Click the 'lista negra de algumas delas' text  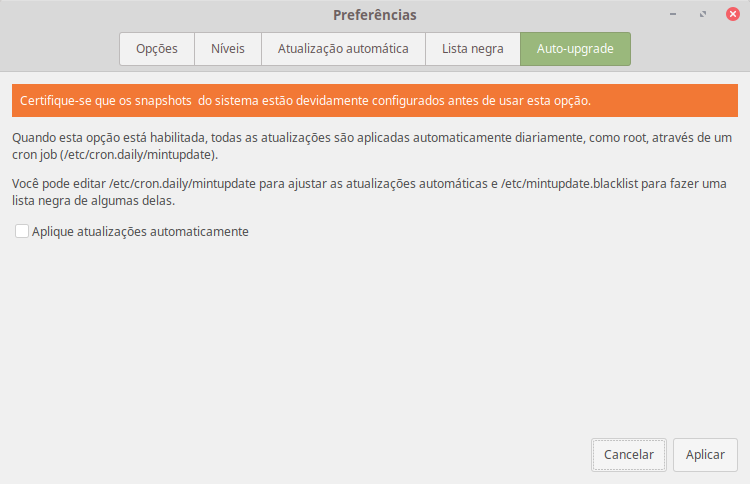[x=94, y=201]
